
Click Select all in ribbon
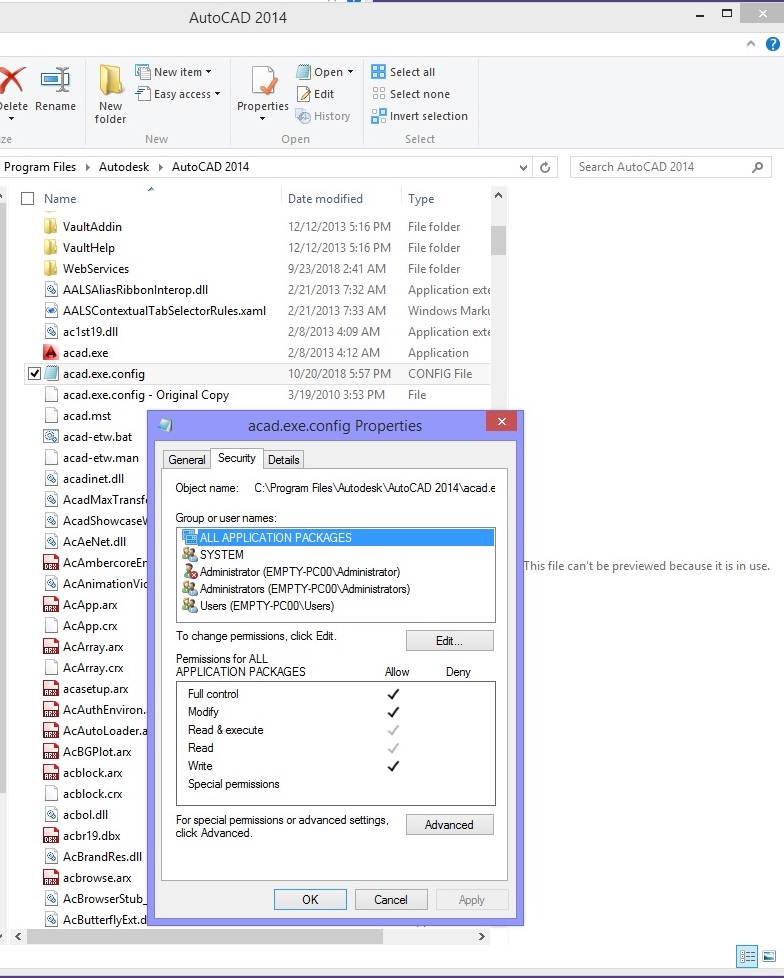click(x=403, y=72)
